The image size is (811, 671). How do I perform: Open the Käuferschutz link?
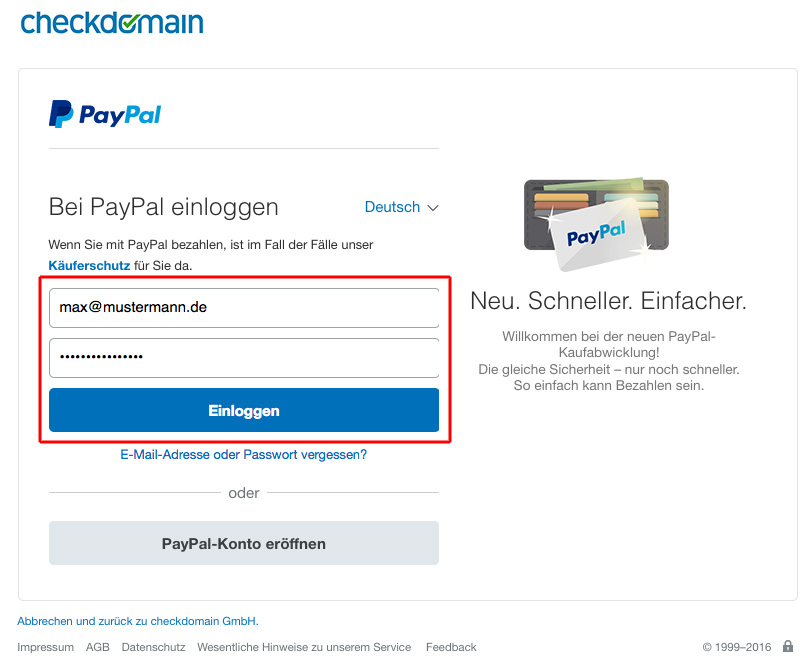(89, 266)
